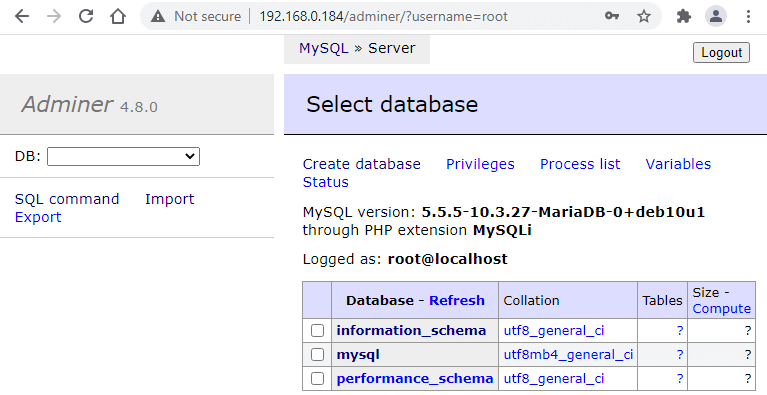The width and height of the screenshot is (767, 395).
Task: Click utf8_general_ci collation for performance_schema
Action: point(554,378)
